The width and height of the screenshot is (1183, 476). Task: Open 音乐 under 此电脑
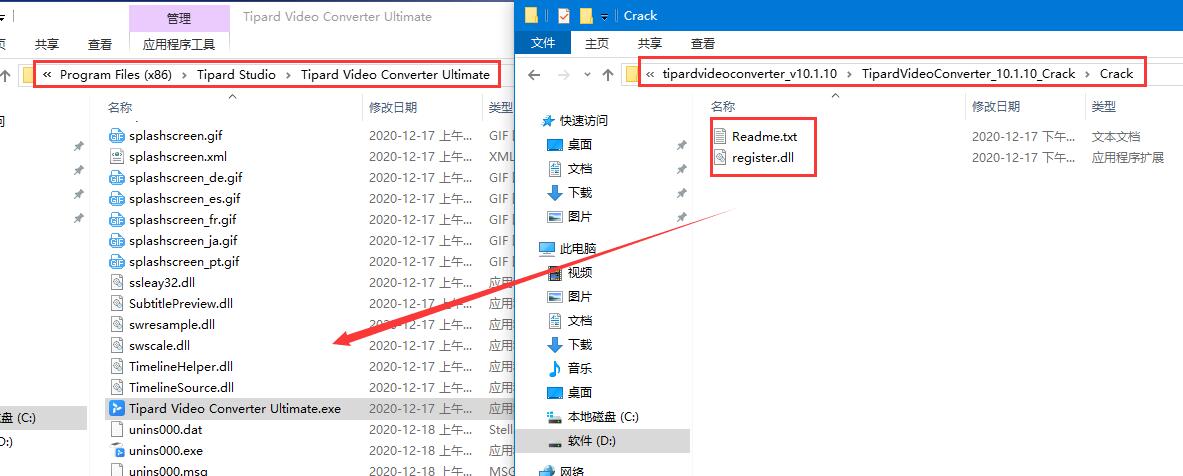(x=579, y=368)
